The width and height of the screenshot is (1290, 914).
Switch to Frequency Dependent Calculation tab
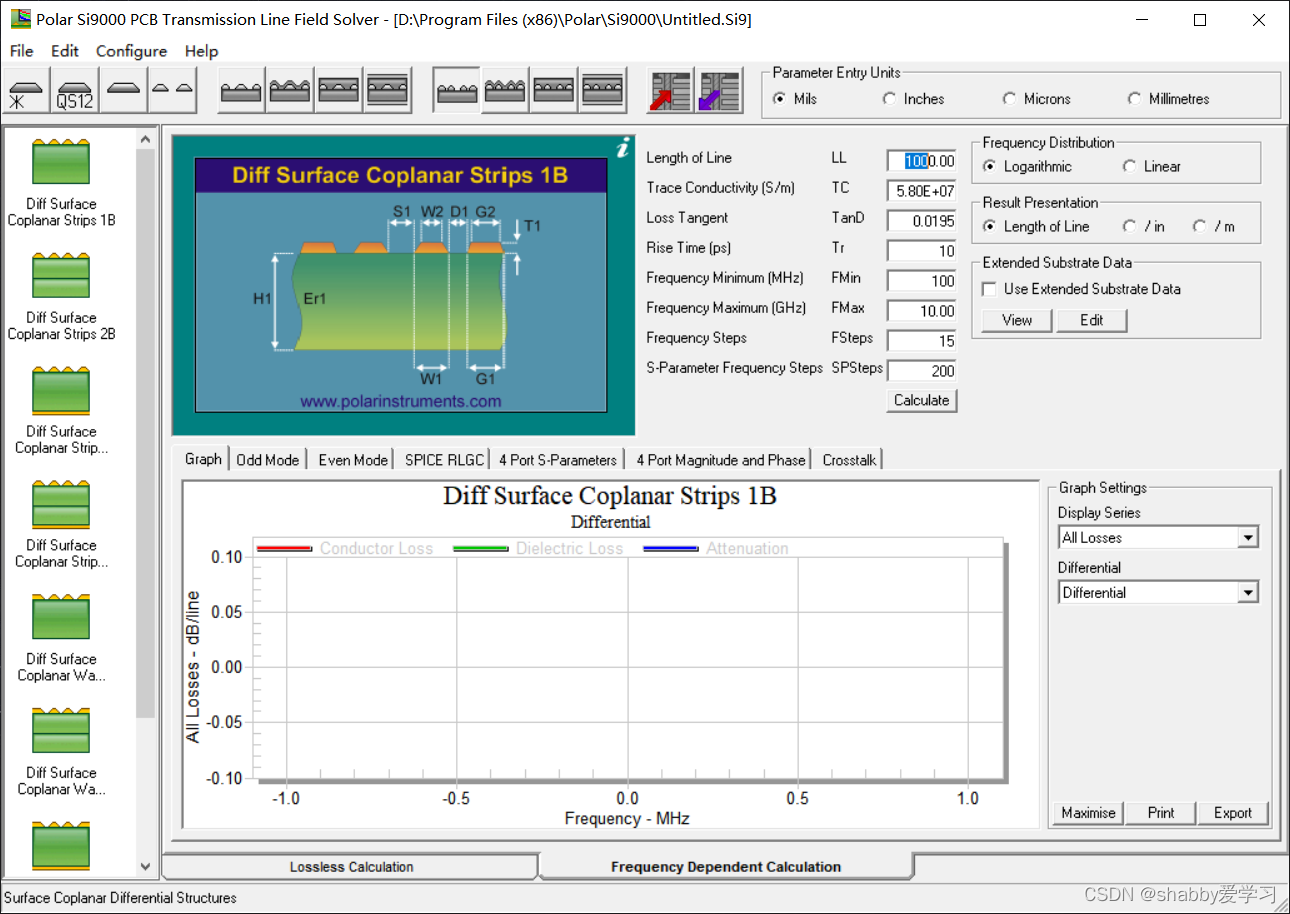pyautogui.click(x=726, y=866)
